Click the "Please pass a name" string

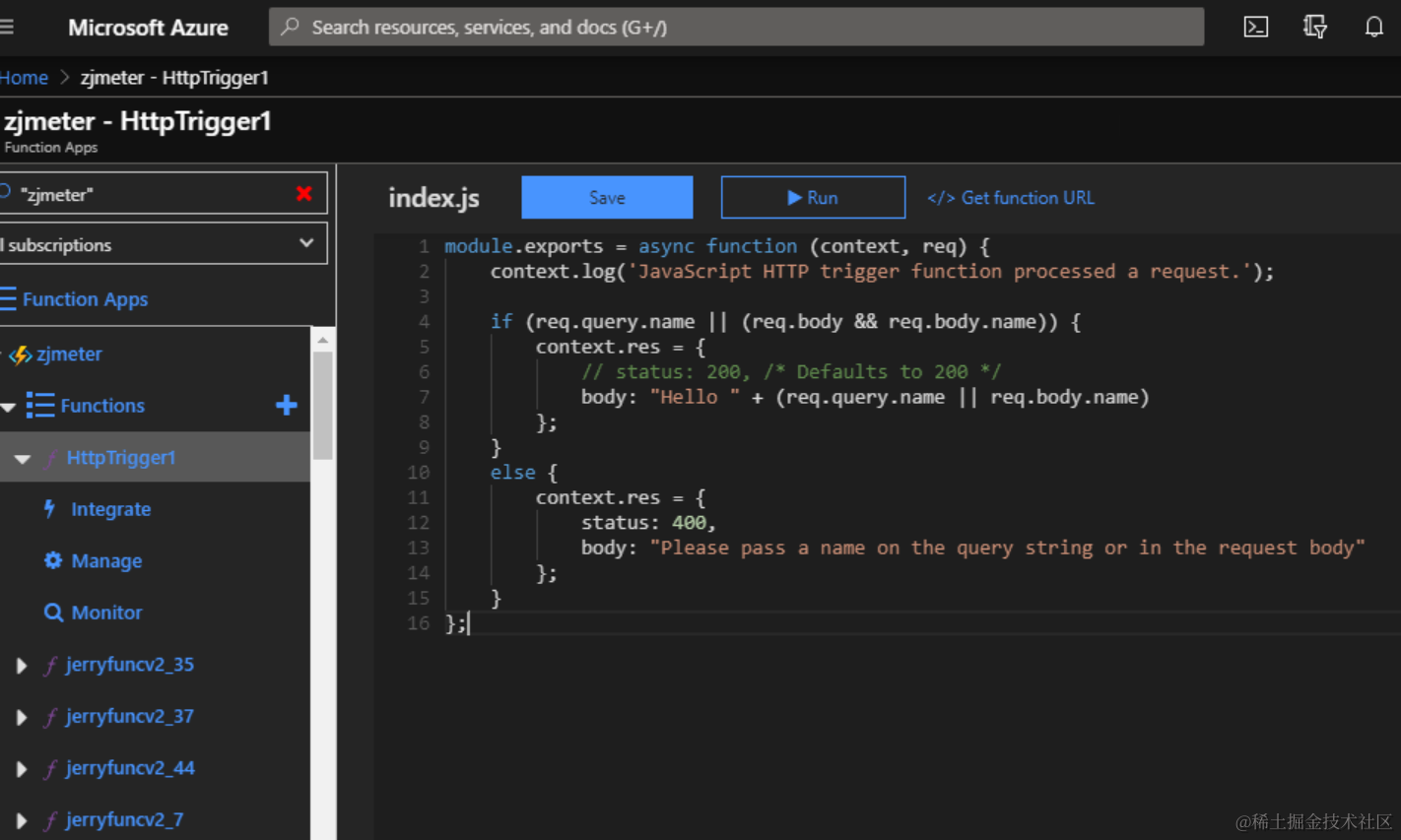click(x=1008, y=548)
